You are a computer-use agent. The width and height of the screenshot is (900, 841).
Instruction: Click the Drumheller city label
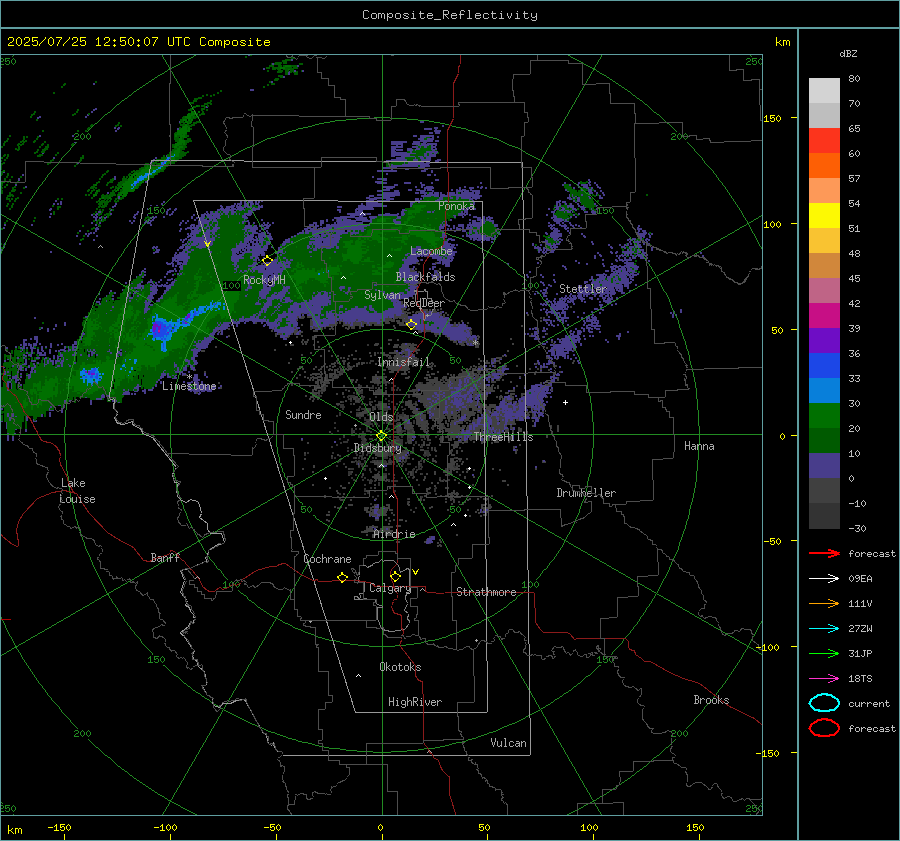coord(586,493)
